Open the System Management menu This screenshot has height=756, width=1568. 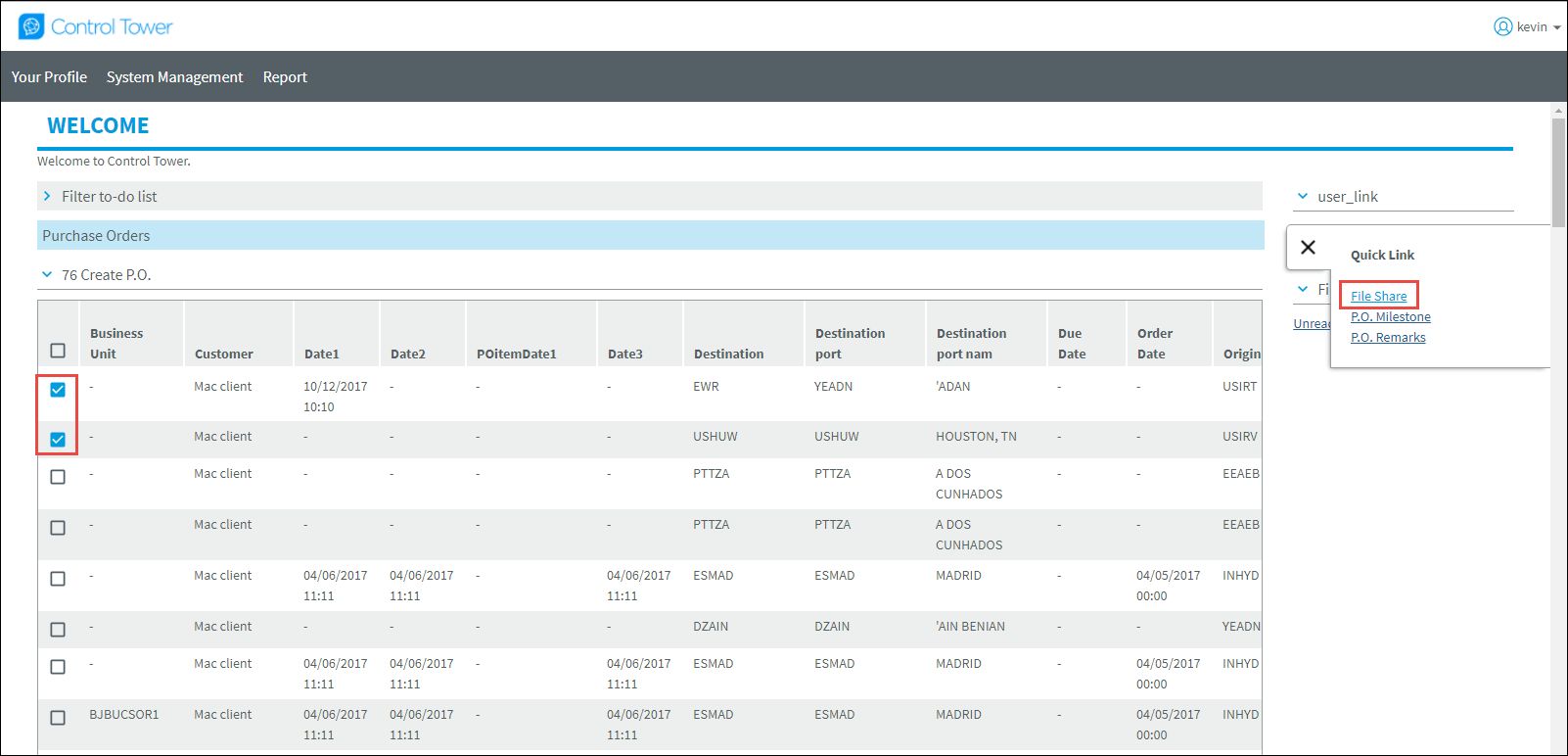coord(174,76)
